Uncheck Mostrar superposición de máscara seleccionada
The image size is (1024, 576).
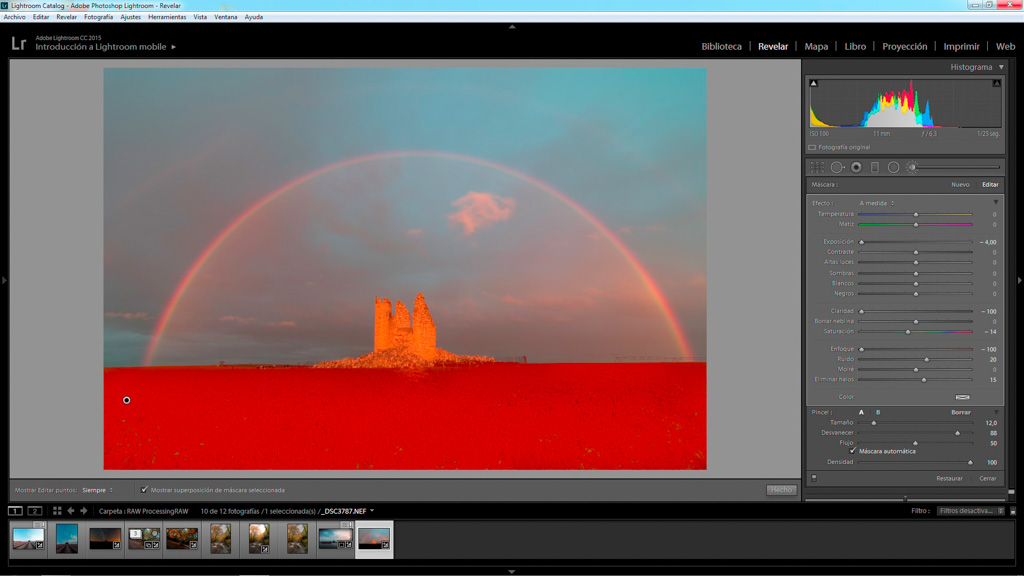[145, 490]
